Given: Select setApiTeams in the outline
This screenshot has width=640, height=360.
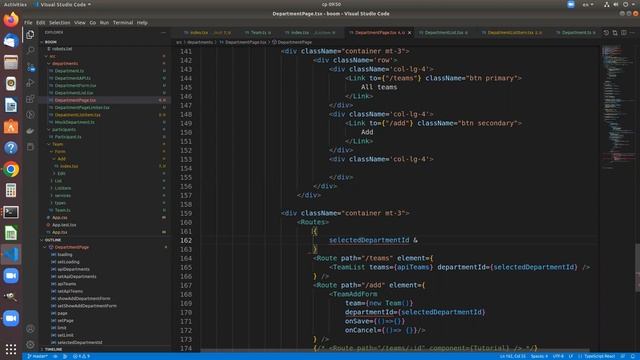Looking at the screenshot, I should pyautogui.click(x=70, y=291).
